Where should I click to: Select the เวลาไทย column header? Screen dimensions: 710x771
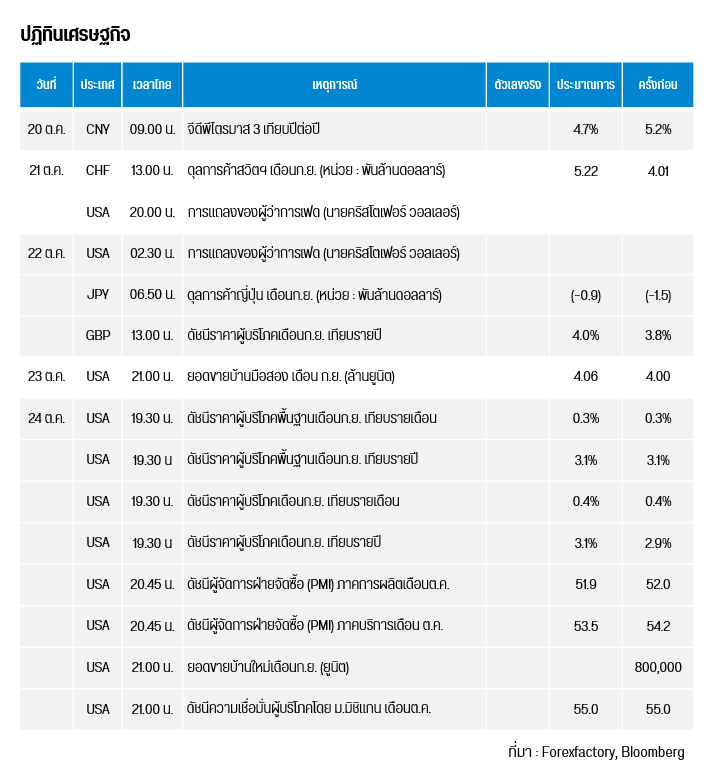pyautogui.click(x=152, y=85)
